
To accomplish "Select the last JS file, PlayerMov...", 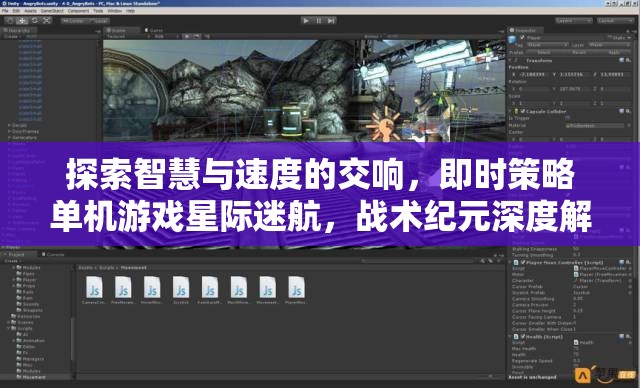I will click(296, 290).
